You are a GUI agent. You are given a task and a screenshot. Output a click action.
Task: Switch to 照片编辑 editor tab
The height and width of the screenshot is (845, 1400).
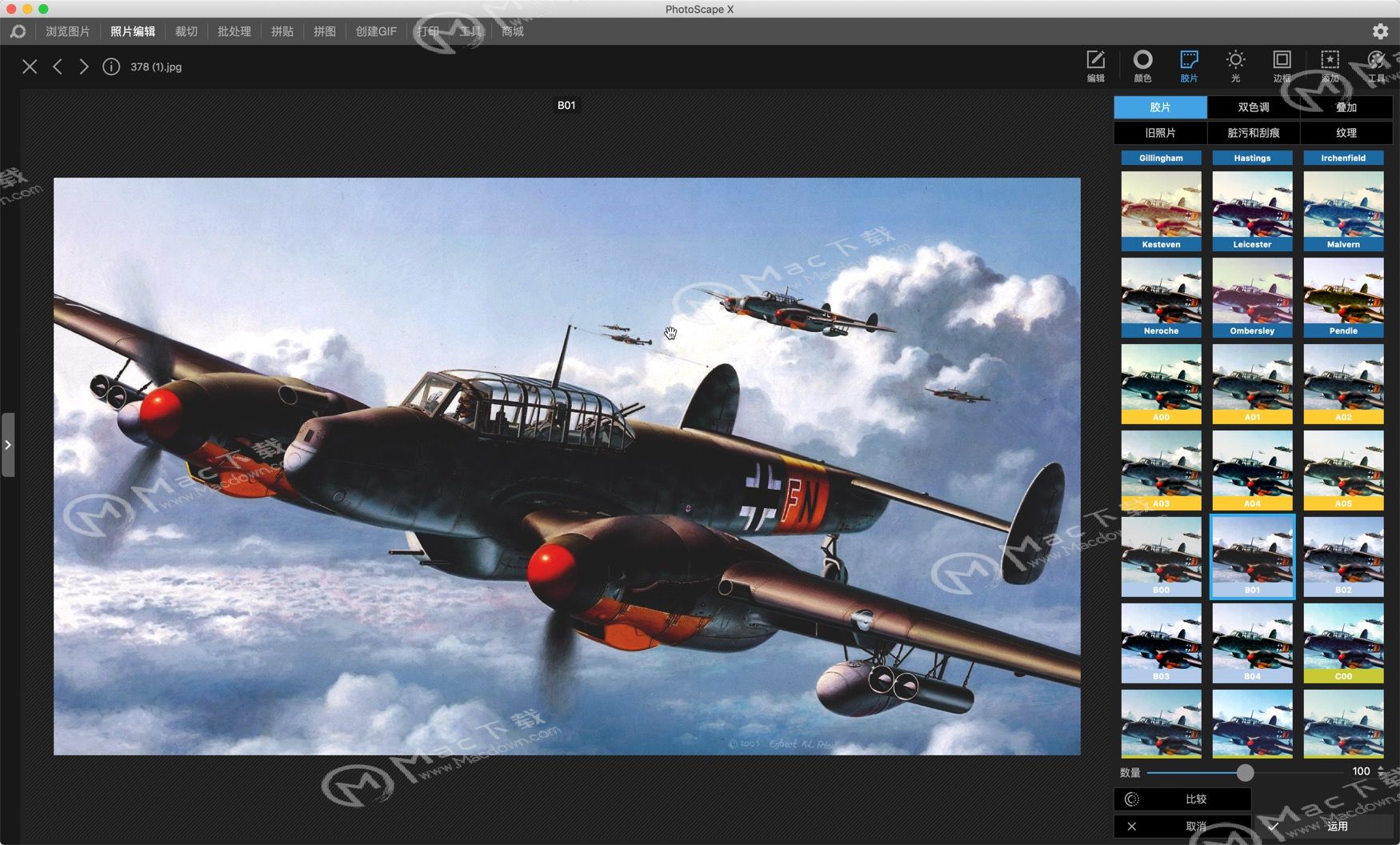pyautogui.click(x=133, y=31)
